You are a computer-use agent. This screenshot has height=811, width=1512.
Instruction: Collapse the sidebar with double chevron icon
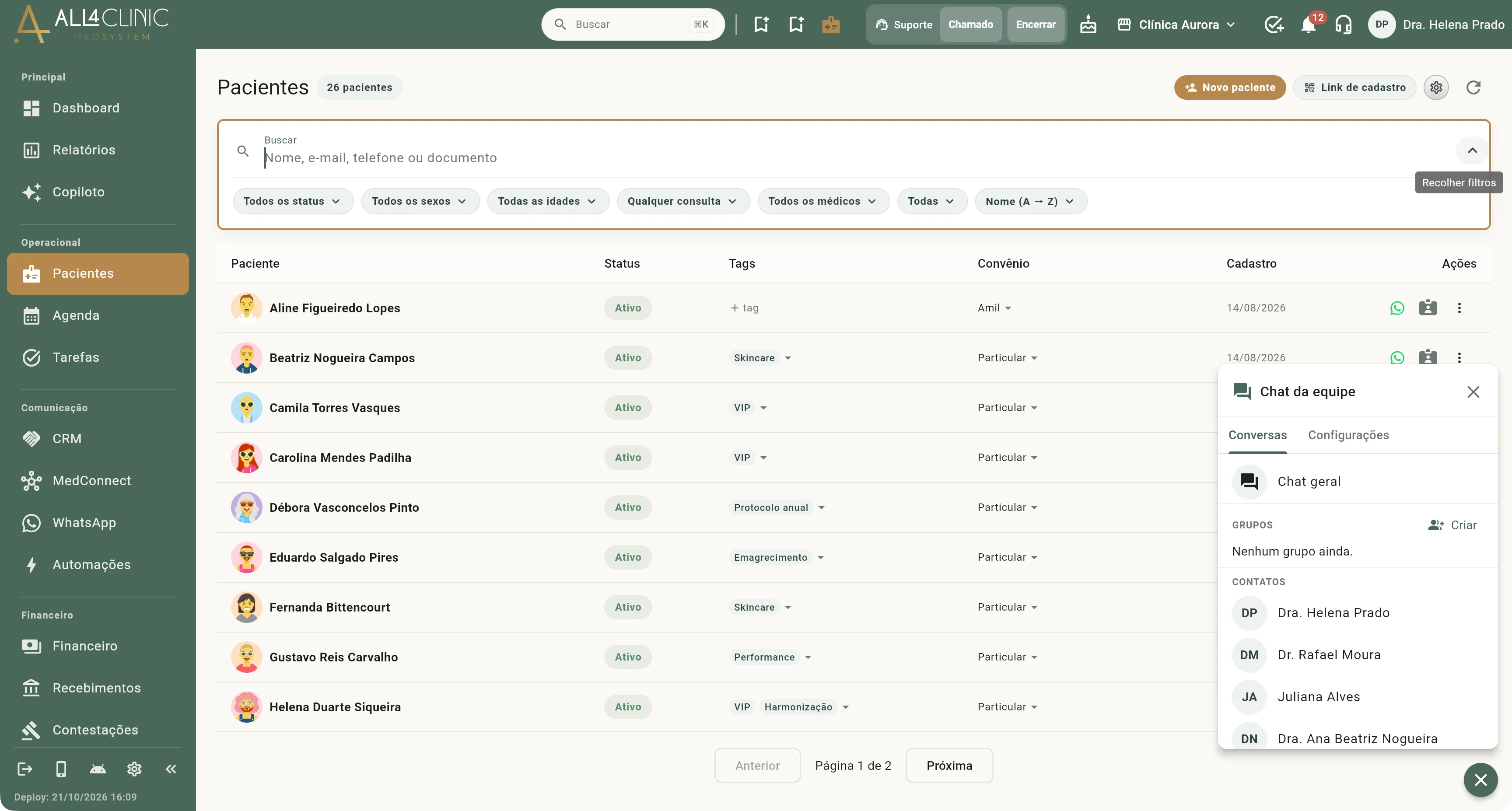(171, 769)
